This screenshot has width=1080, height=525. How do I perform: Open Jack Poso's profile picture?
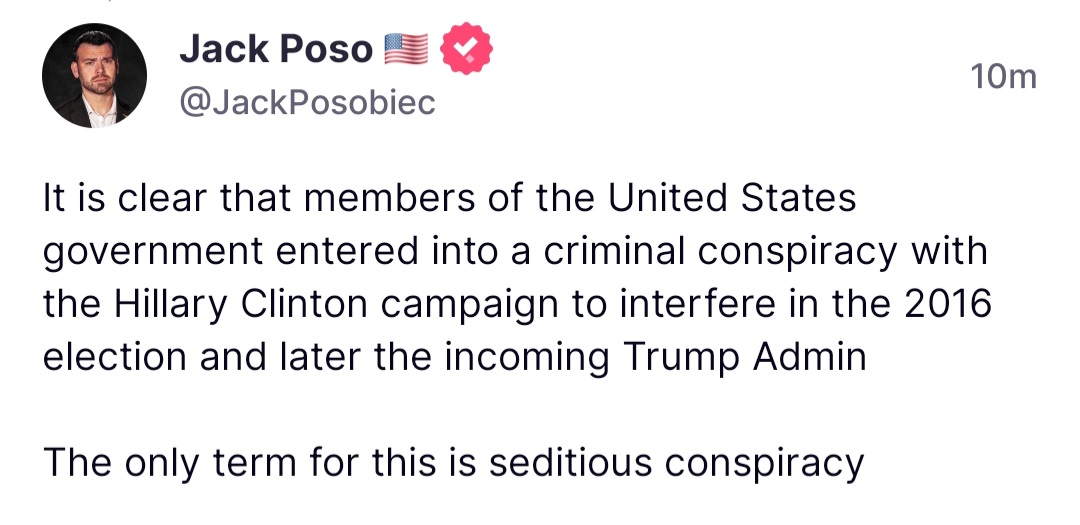(x=94, y=75)
